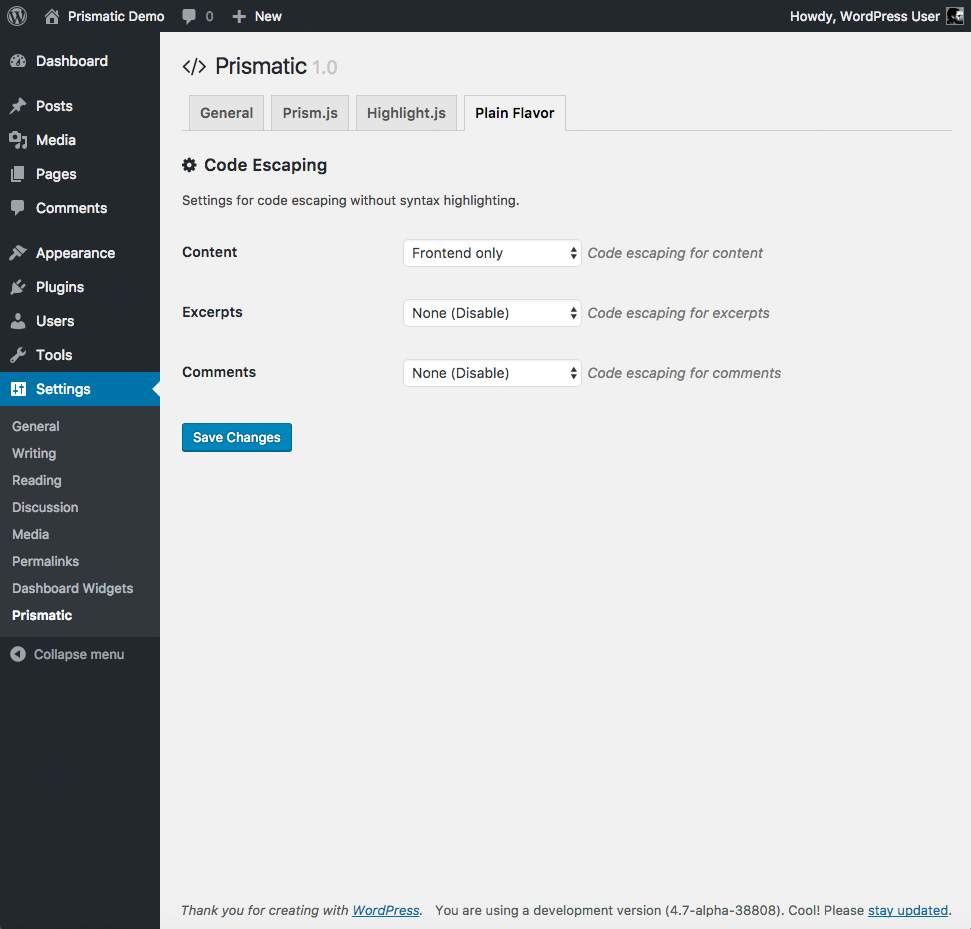Open the Excerpts escaping dropdown

[492, 313]
